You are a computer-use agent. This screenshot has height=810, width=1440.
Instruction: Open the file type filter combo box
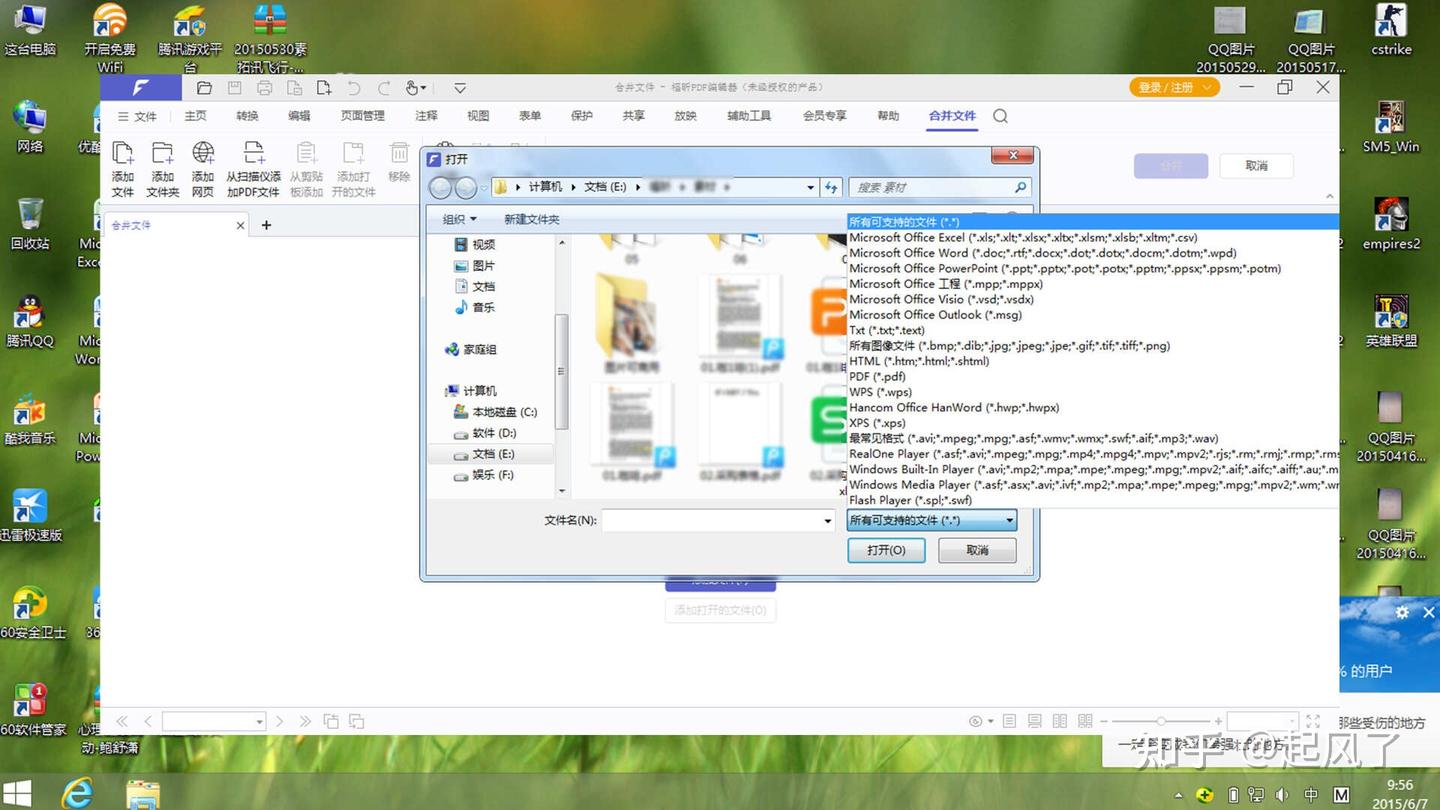point(931,520)
